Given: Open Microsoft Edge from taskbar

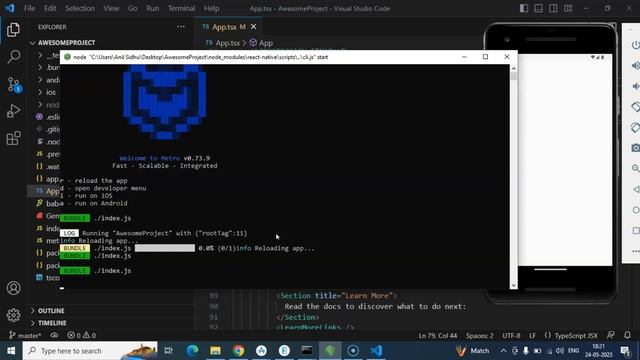Looking at the screenshot, I should pyautogui.click(x=192, y=351).
